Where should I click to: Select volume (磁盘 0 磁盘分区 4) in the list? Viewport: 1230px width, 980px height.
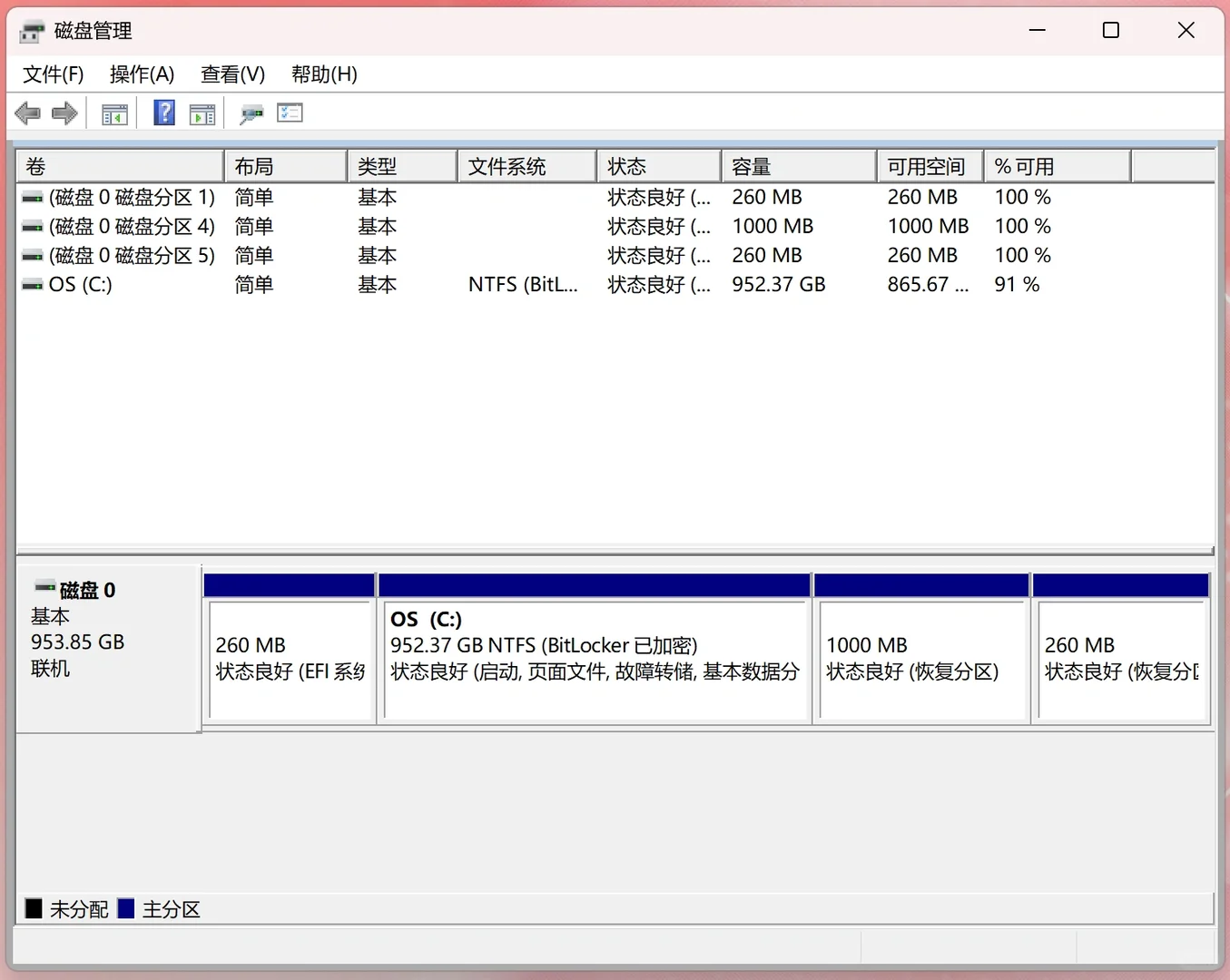[132, 227]
